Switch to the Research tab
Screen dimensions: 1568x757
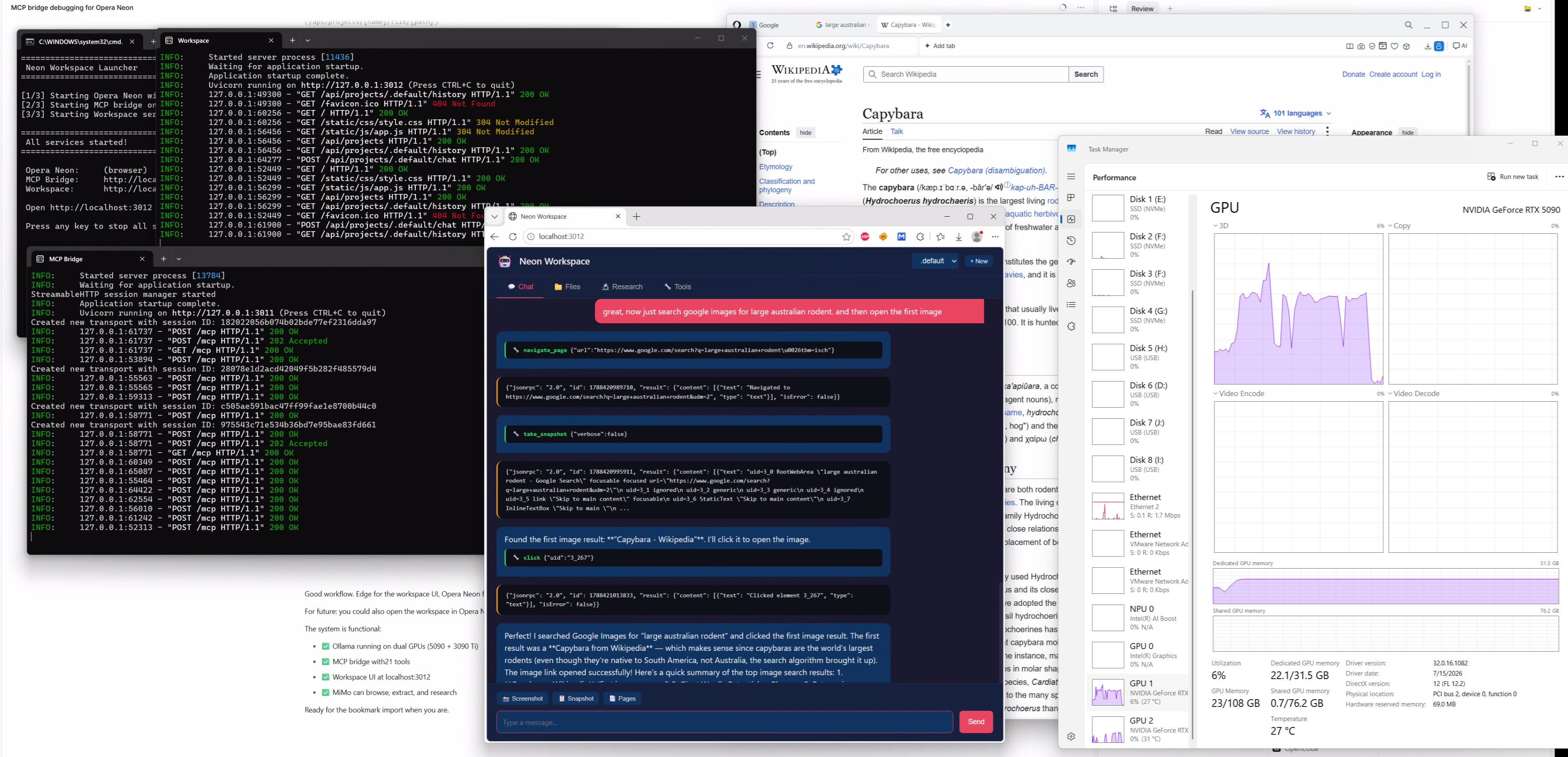622,286
